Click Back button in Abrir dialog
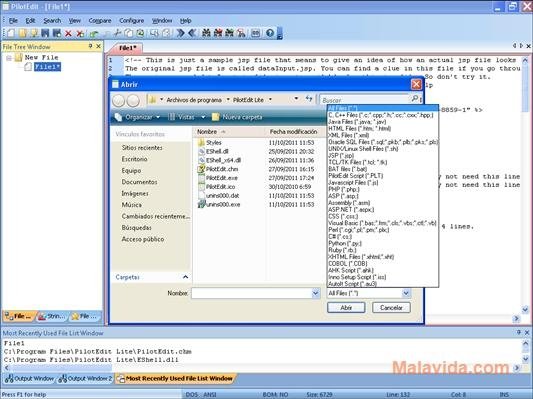 click(x=118, y=100)
